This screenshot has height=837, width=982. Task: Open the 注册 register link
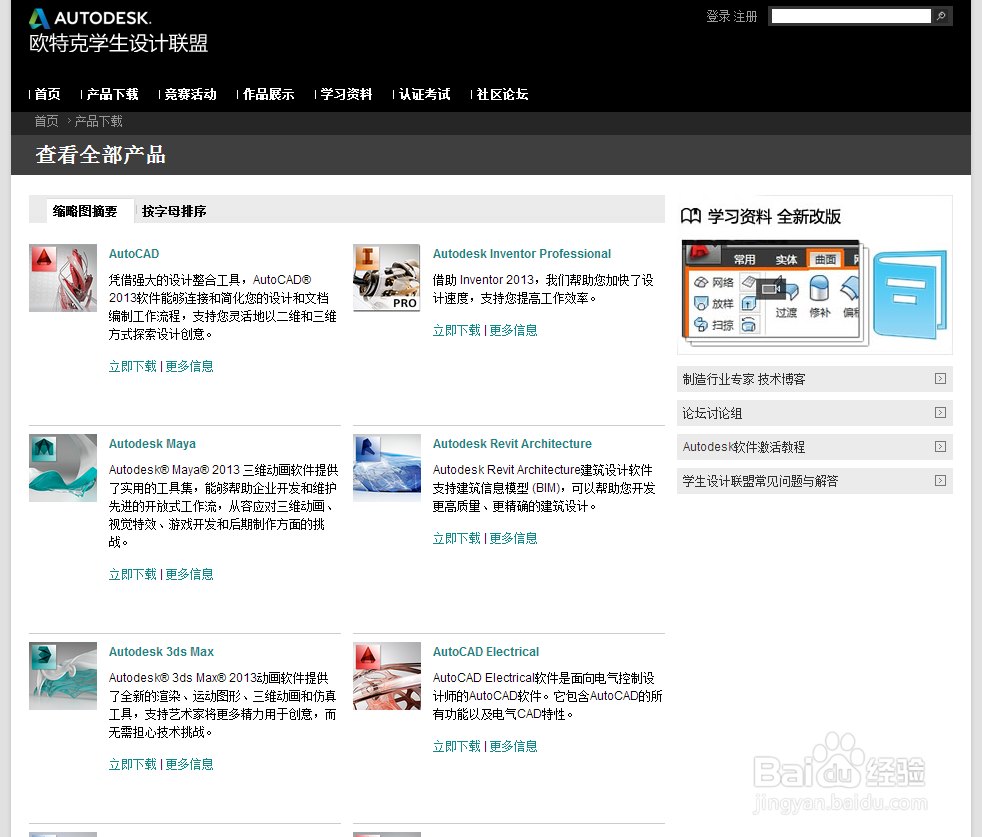point(745,17)
